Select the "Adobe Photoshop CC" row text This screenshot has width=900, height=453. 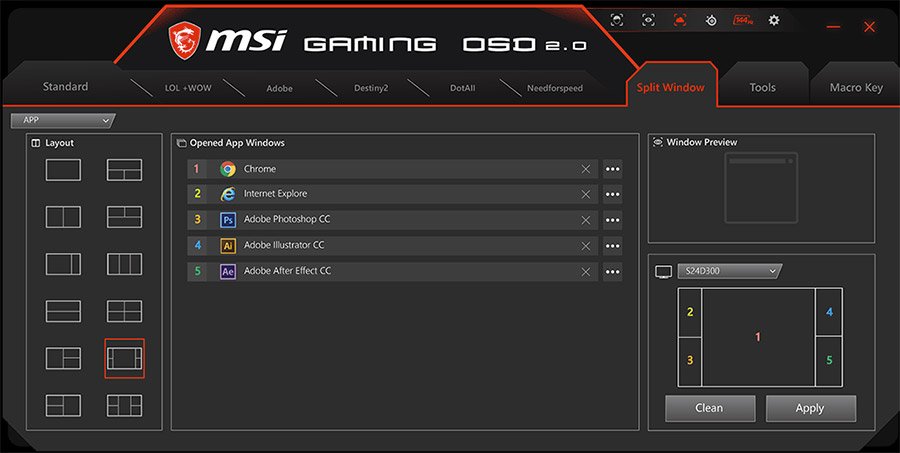click(287, 219)
